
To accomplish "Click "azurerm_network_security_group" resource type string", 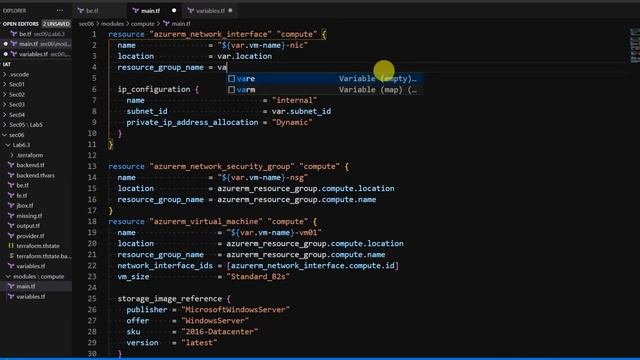I will pos(222,167).
